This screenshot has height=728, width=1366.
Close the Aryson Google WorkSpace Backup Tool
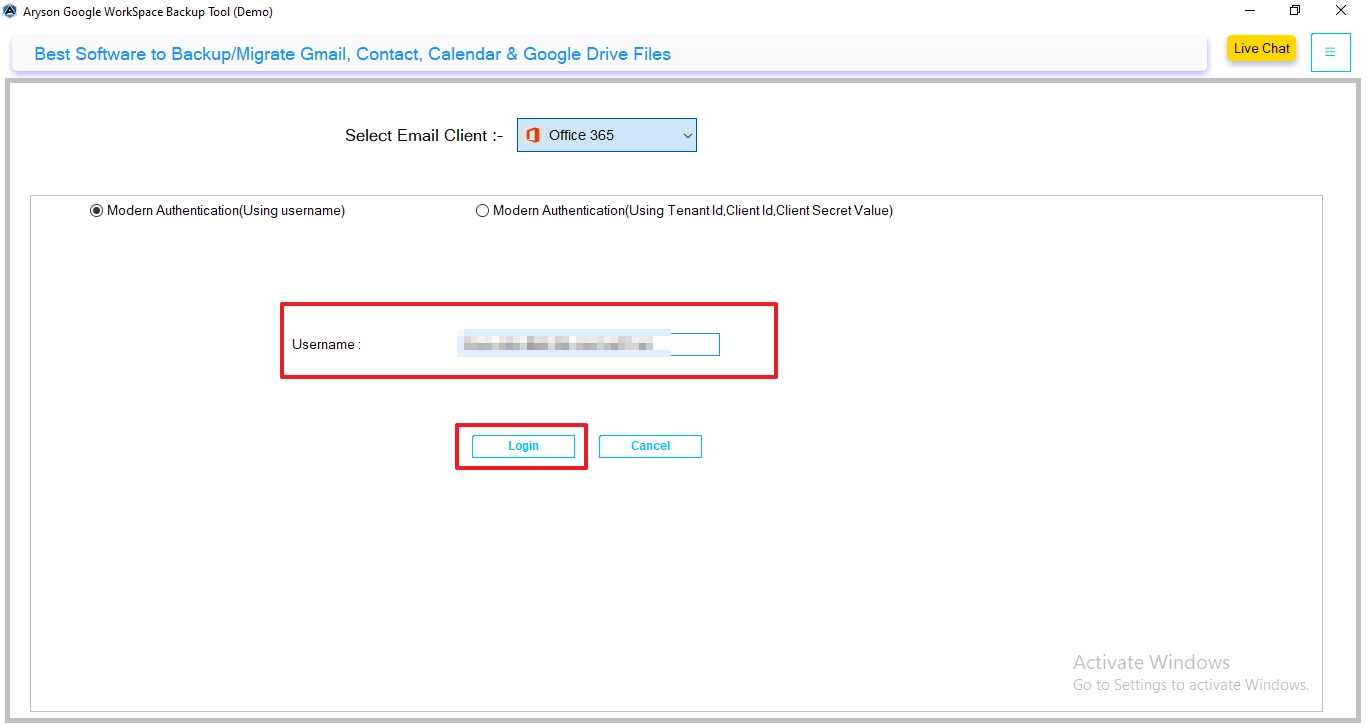(1341, 11)
